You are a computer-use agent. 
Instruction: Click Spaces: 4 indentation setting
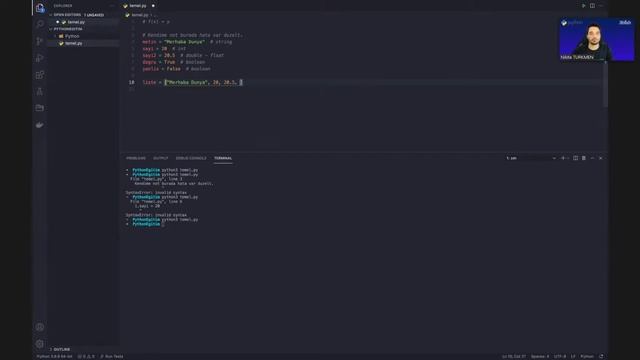coord(540,356)
